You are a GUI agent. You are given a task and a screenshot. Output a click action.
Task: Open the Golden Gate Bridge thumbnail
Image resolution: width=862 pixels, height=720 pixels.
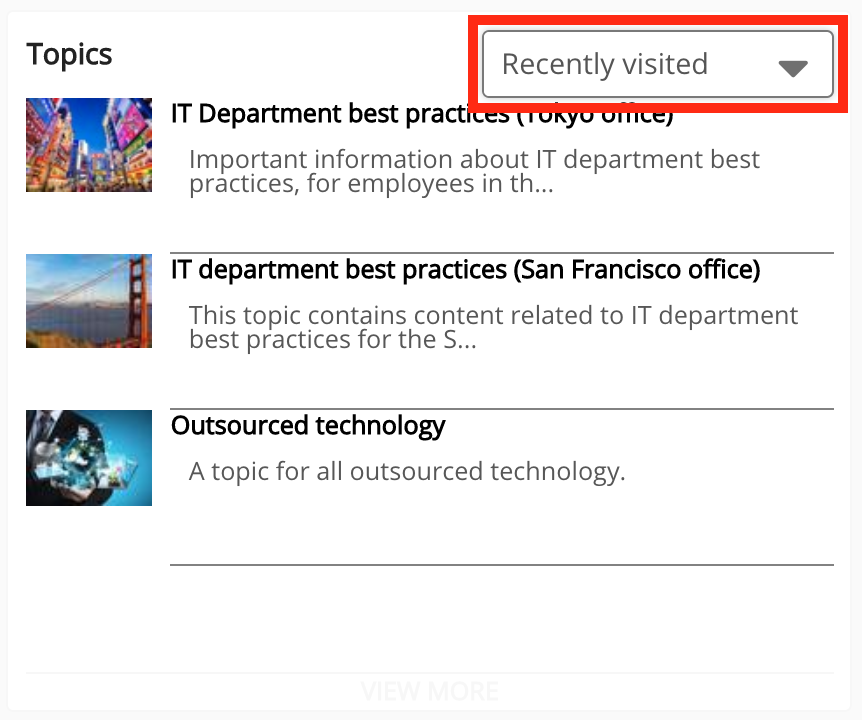(x=89, y=301)
